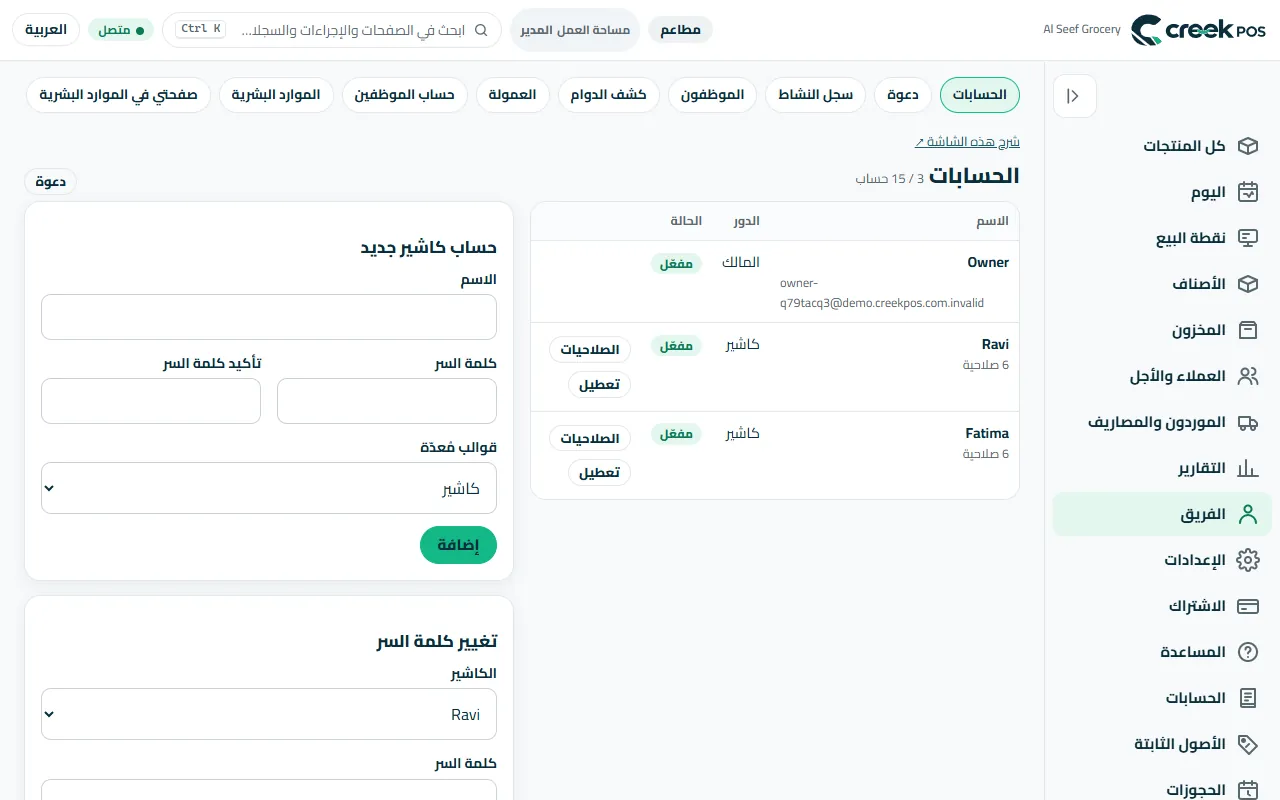Screen dimensions: 1280x800
Task: Click the accounting ledger icon in sidebar
Action: click(1247, 698)
